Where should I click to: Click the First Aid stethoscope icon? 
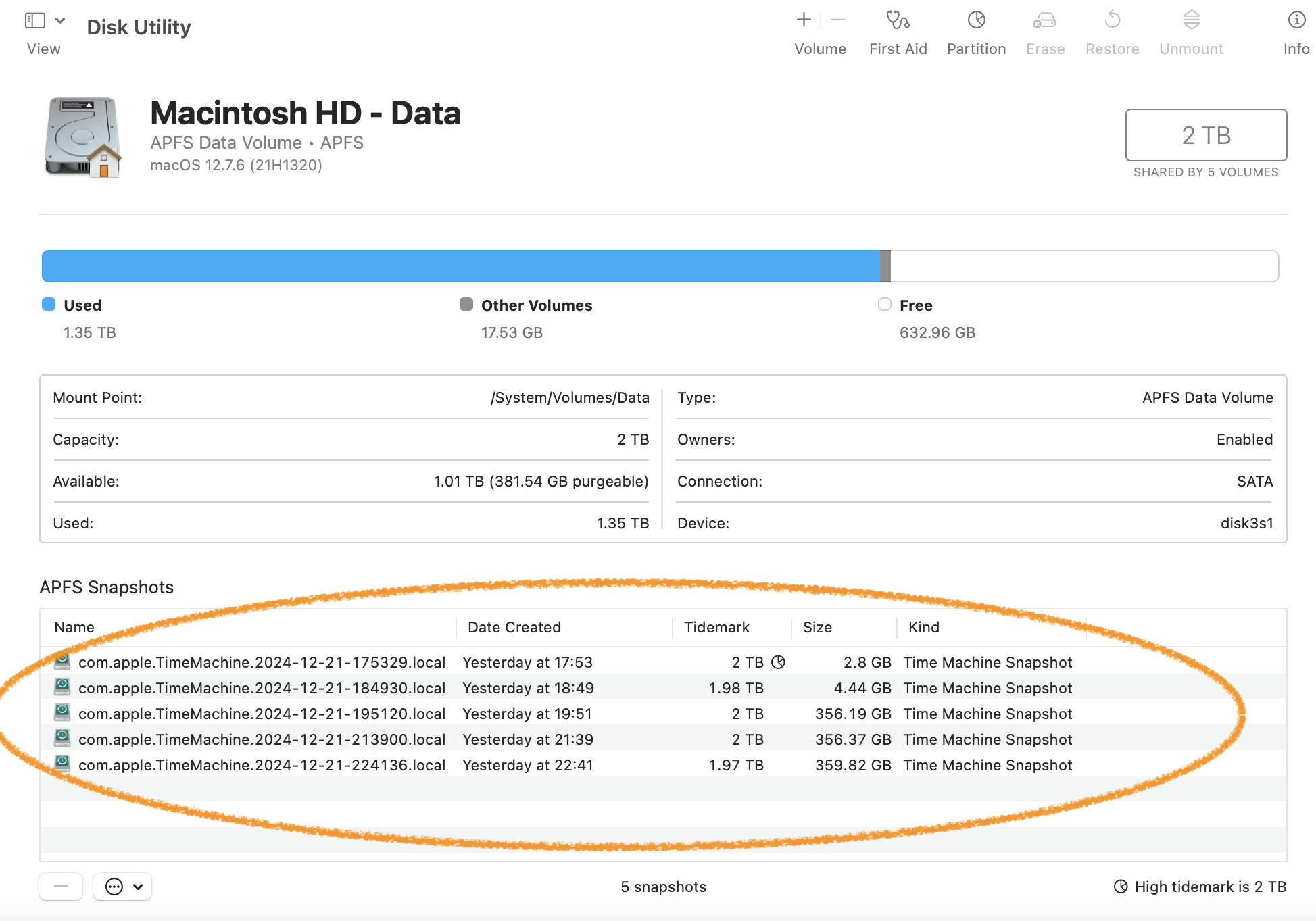[898, 20]
